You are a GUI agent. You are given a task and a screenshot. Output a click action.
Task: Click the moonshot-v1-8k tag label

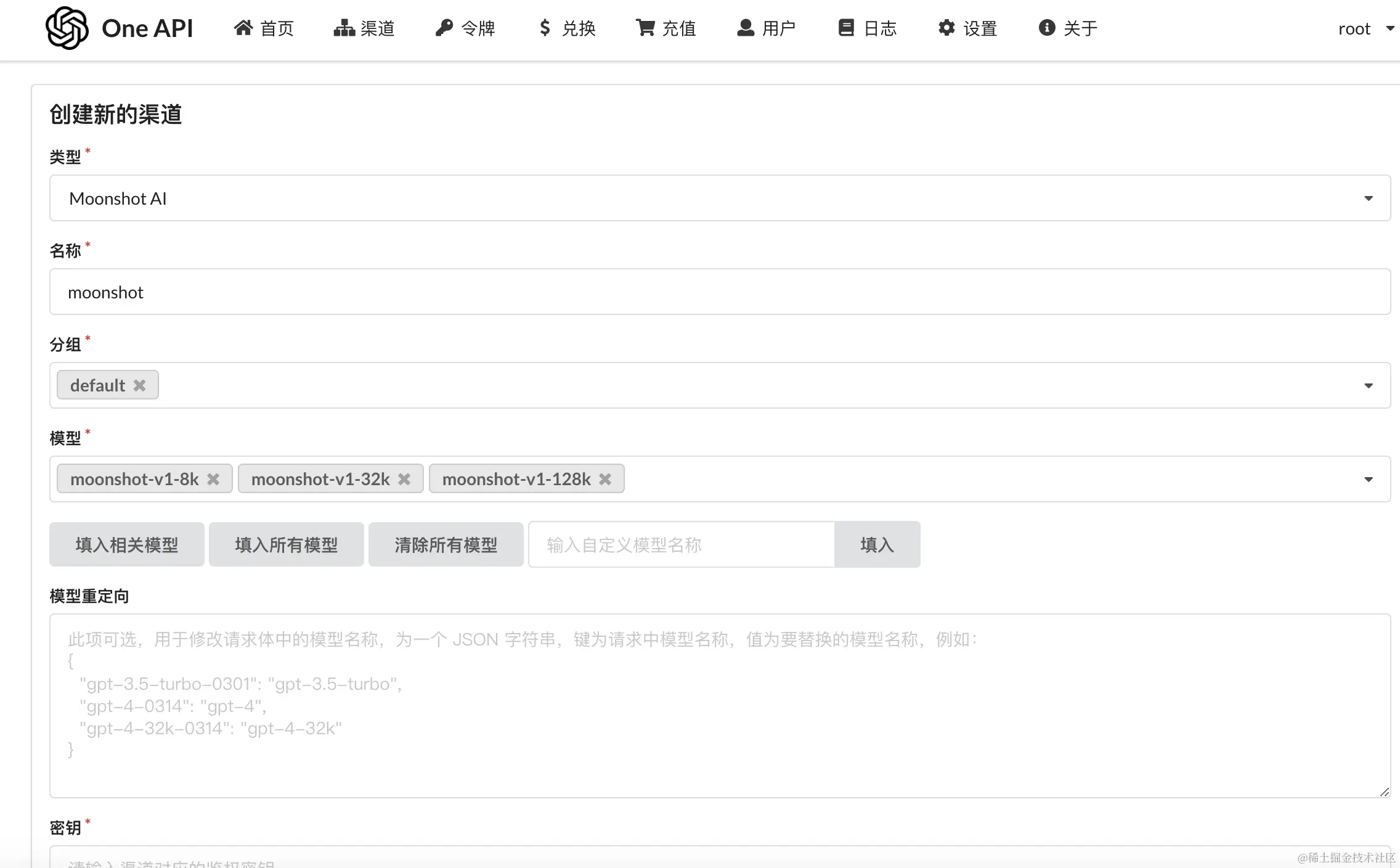pyautogui.click(x=134, y=479)
